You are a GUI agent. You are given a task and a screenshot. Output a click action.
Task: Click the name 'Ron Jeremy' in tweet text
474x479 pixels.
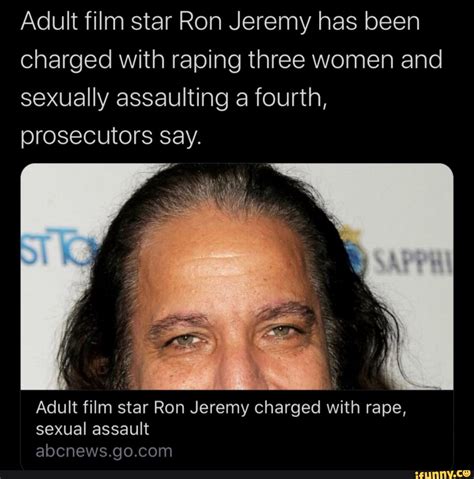(245, 21)
